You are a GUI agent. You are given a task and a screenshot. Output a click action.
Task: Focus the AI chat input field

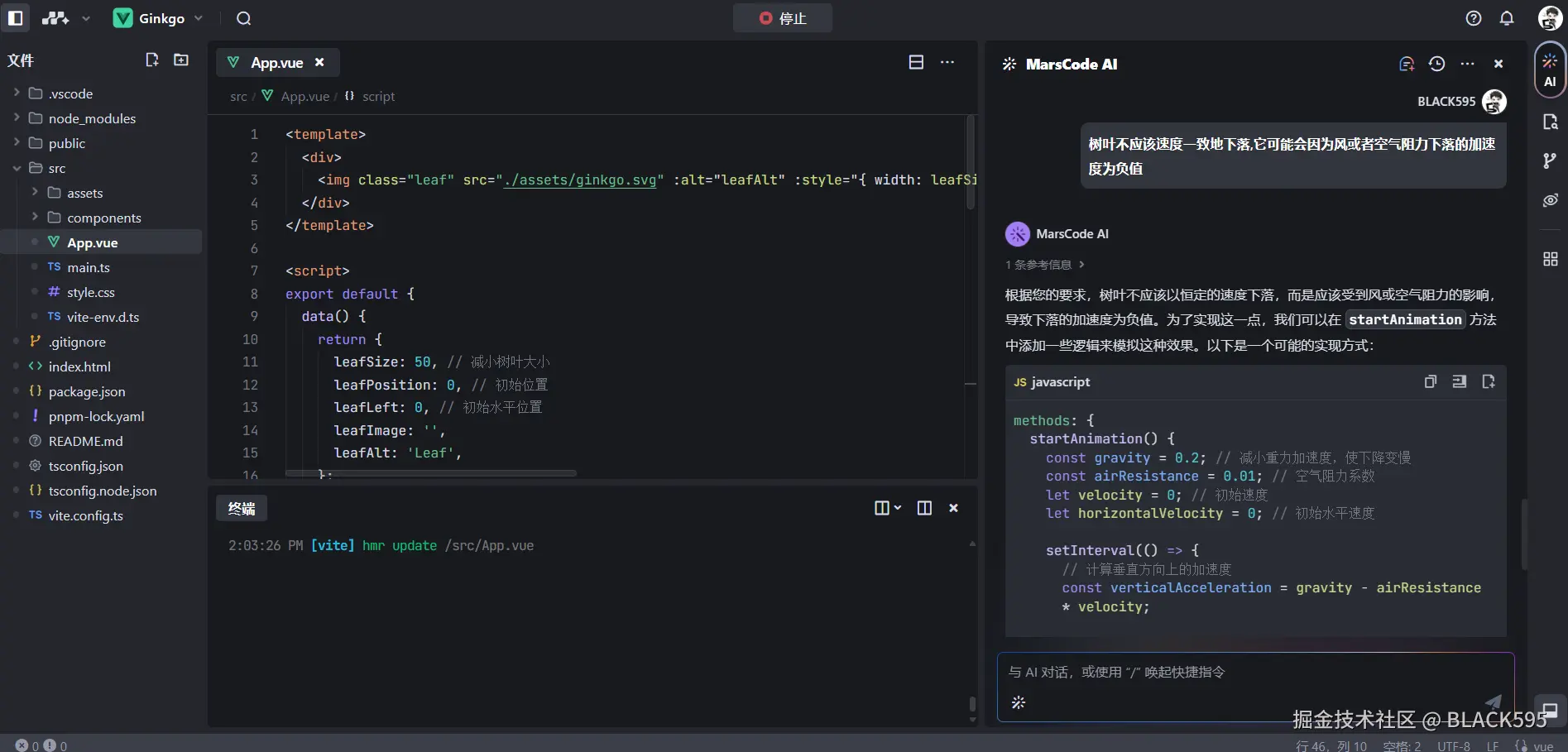click(1255, 673)
